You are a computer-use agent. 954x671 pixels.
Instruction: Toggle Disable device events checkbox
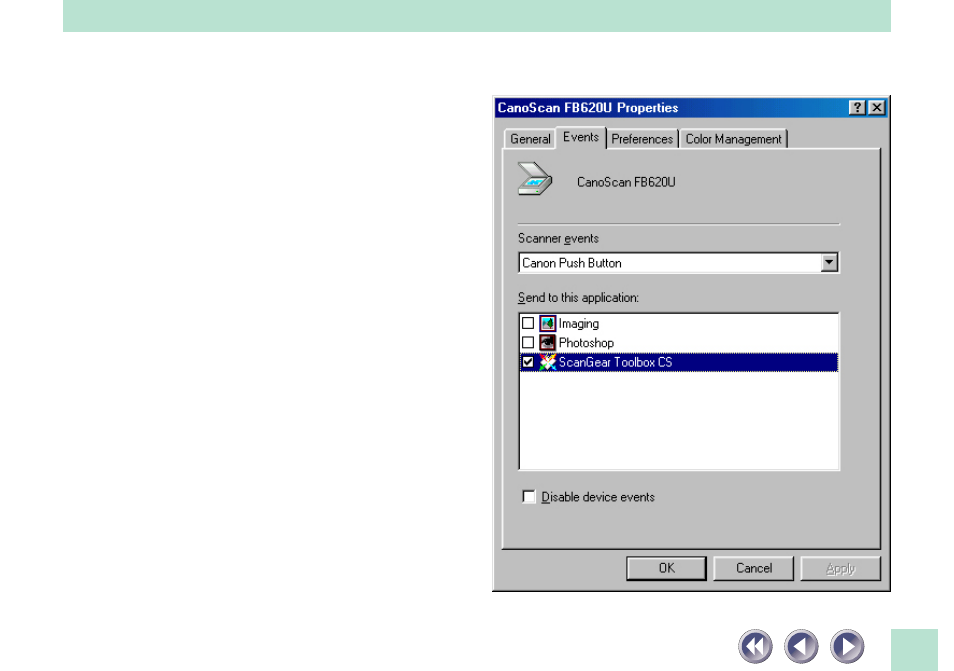[x=529, y=497]
